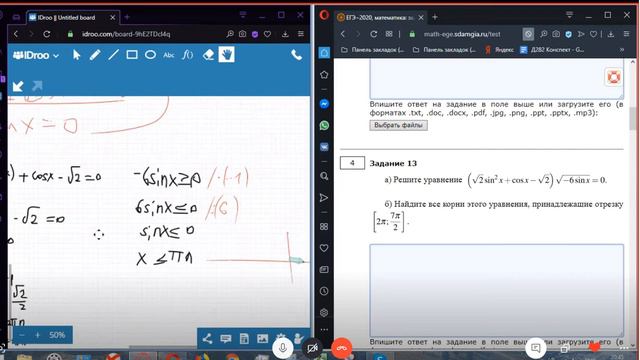The height and width of the screenshot is (360, 640).
Task: Open downloads in left browser window
Action: (x=285, y=34)
